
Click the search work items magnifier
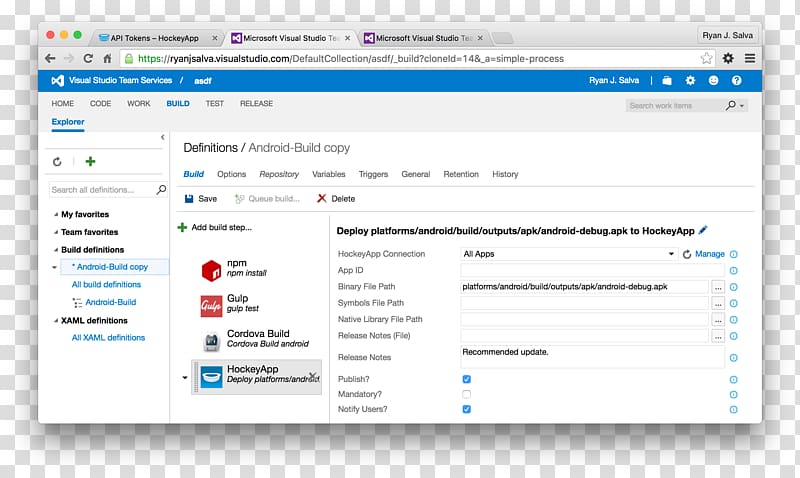tap(731, 105)
